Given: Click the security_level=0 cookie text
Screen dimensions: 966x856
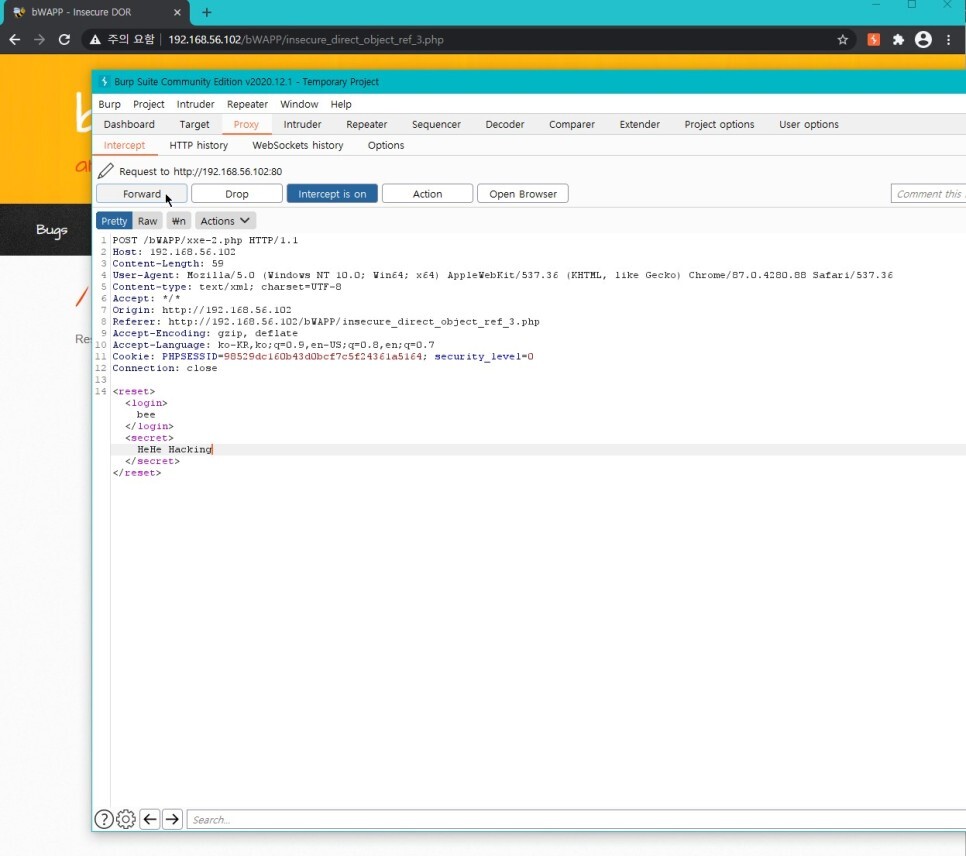Looking at the screenshot, I should tap(484, 356).
